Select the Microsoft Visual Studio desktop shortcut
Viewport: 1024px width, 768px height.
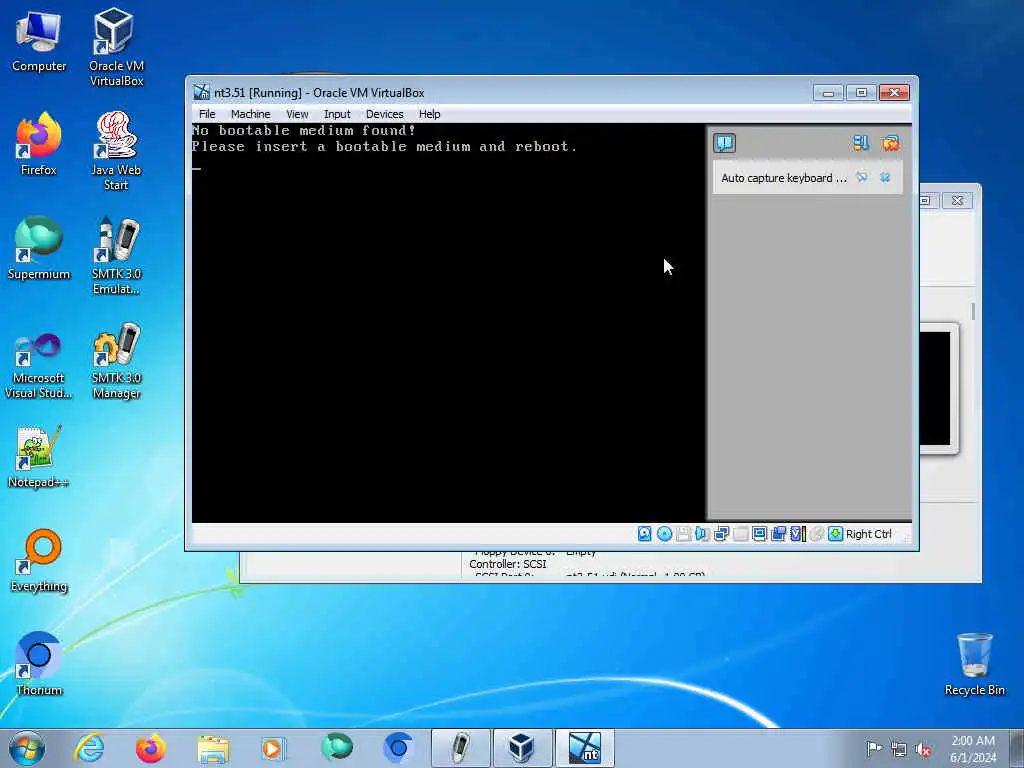pos(39,366)
